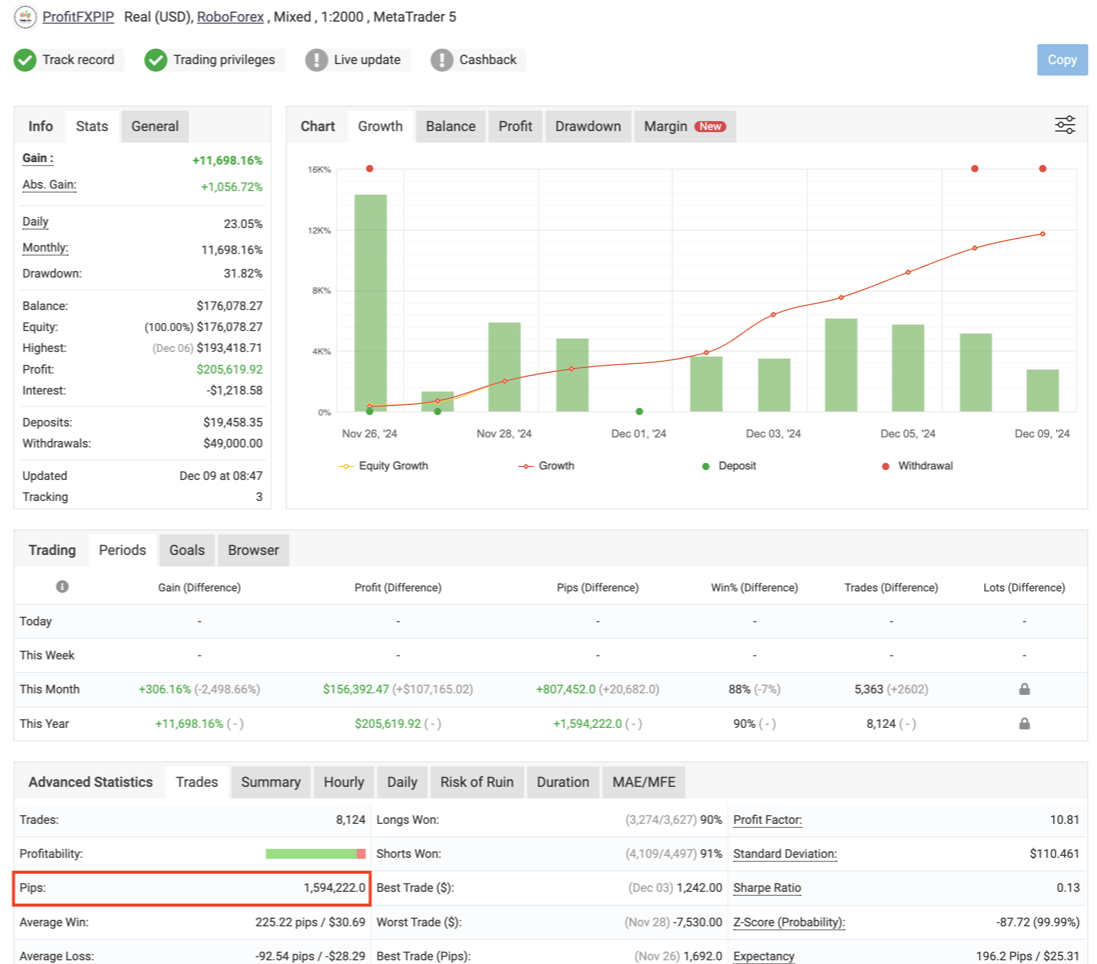Click the Trading privileges checkmark icon
This screenshot has width=1097, height=964.
[155, 60]
